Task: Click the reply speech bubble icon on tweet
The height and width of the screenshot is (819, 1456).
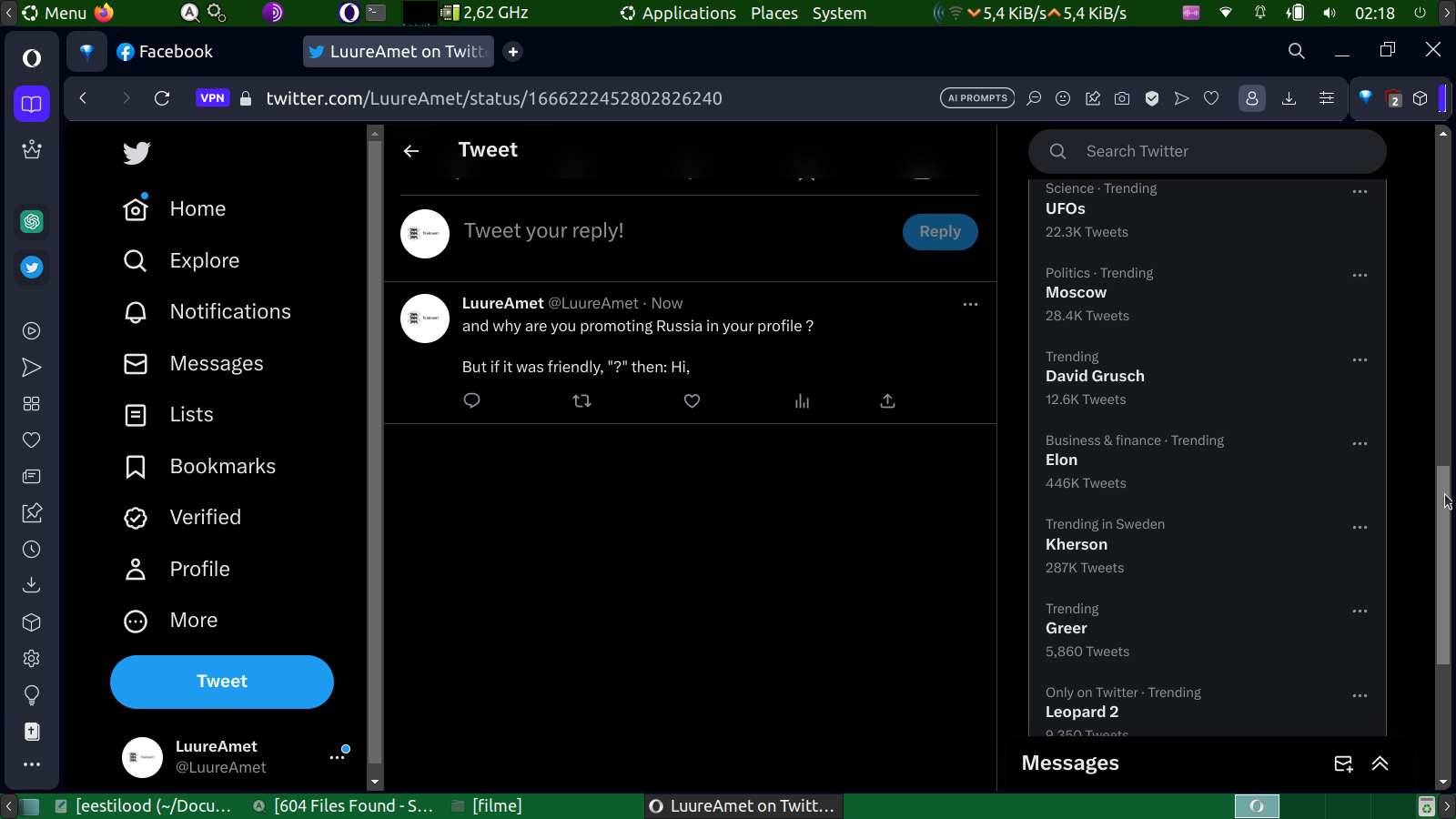Action: coord(471,401)
